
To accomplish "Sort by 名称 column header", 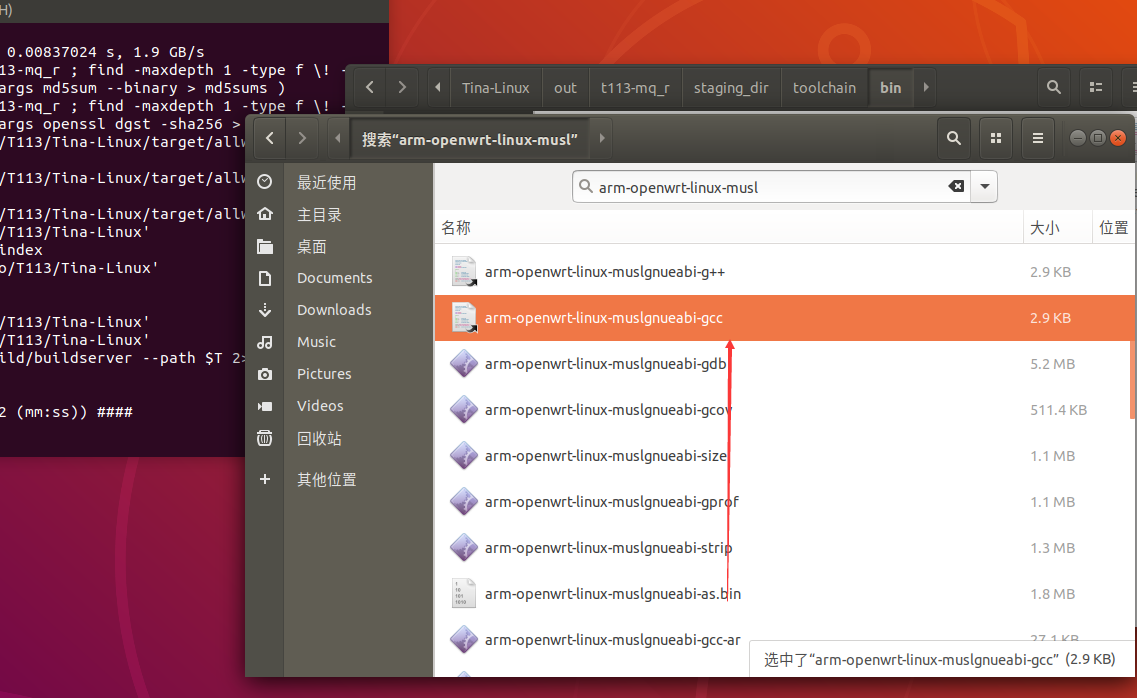I will point(729,228).
